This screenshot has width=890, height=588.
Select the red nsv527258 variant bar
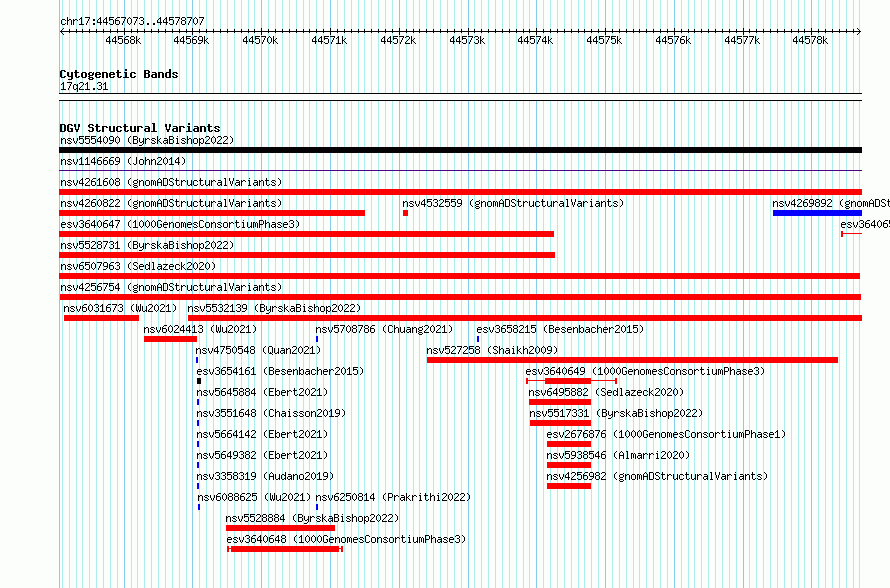pos(632,360)
